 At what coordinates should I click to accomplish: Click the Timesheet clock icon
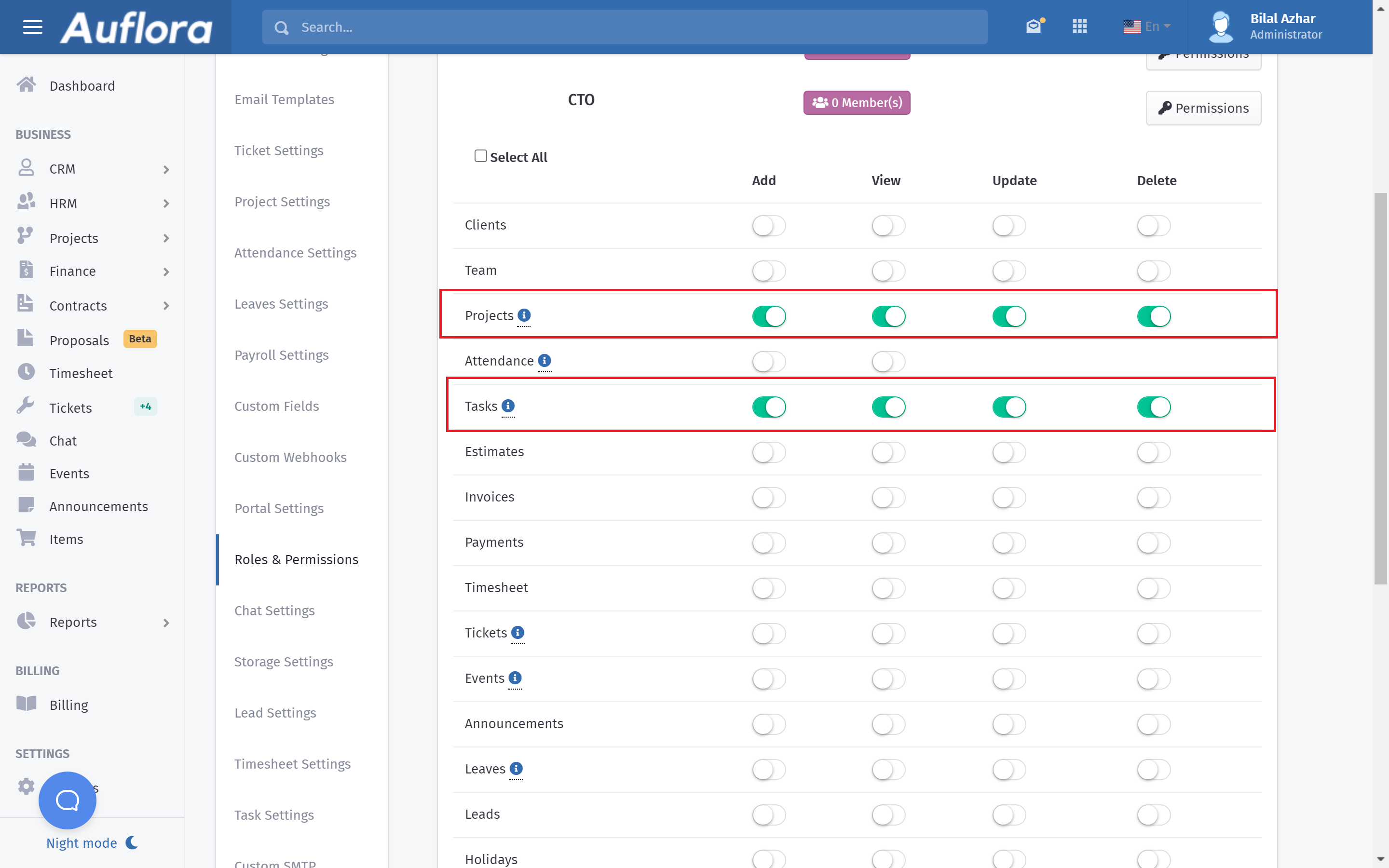pyautogui.click(x=26, y=372)
